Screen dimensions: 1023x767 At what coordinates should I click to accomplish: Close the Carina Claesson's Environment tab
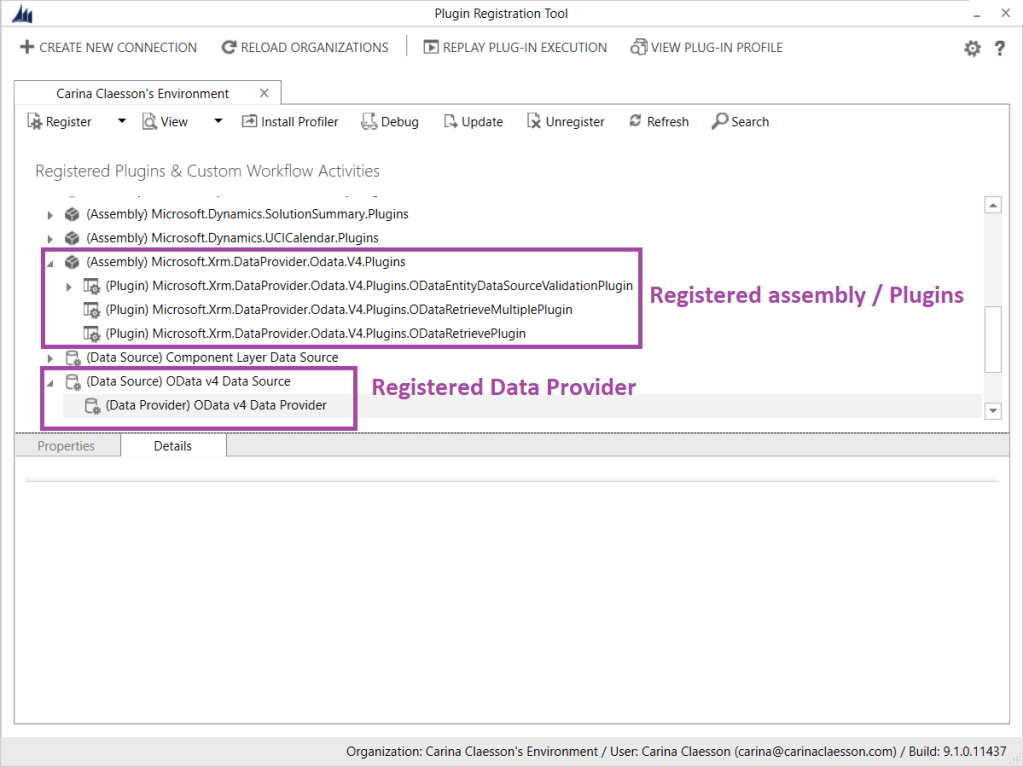coord(264,93)
